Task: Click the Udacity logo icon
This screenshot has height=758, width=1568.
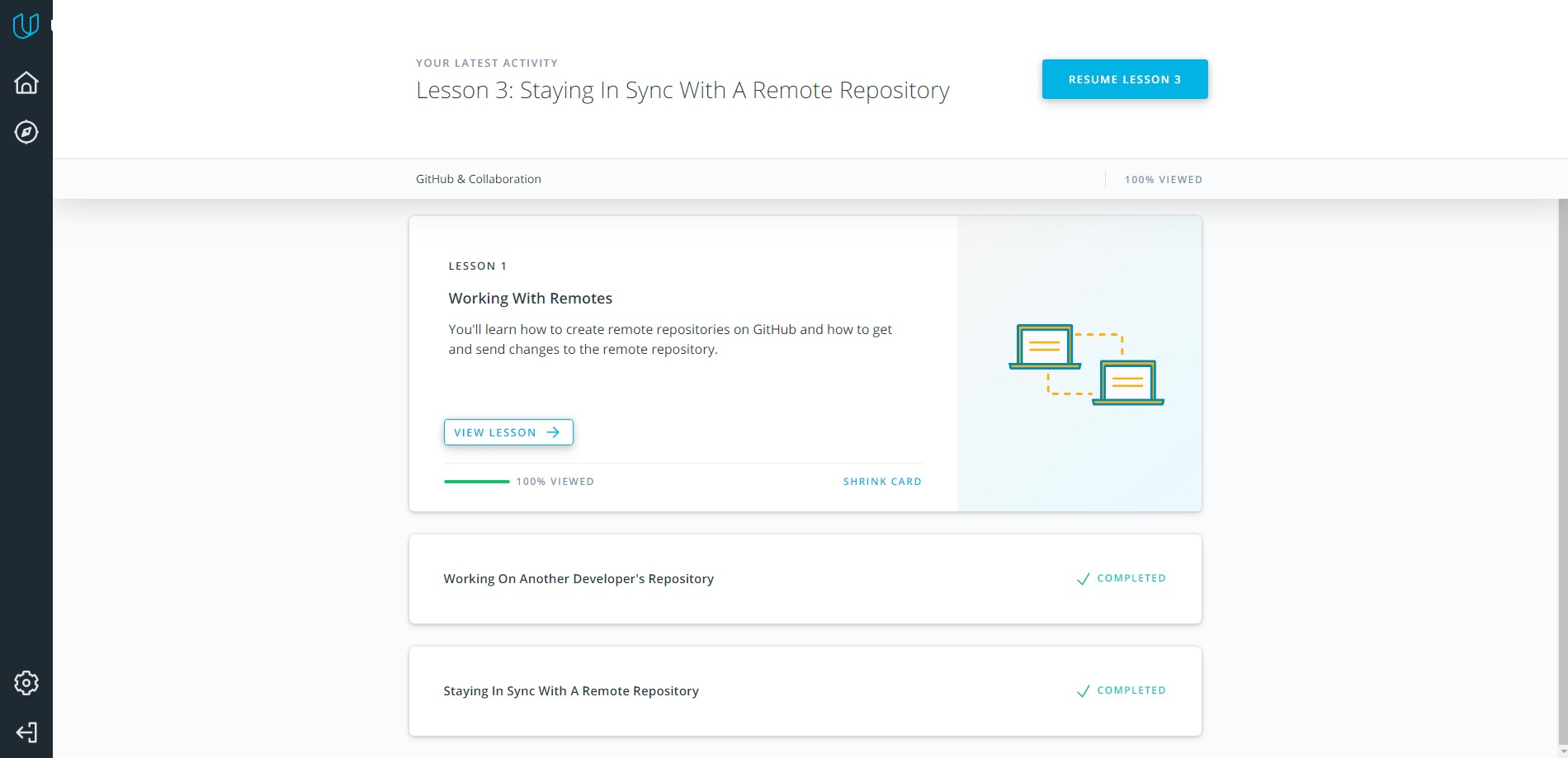Action: point(26,26)
